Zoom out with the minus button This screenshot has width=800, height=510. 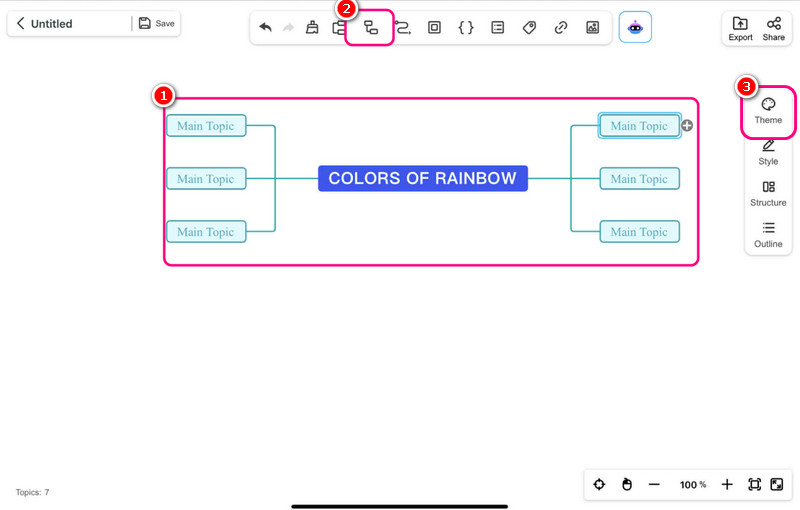pos(654,484)
